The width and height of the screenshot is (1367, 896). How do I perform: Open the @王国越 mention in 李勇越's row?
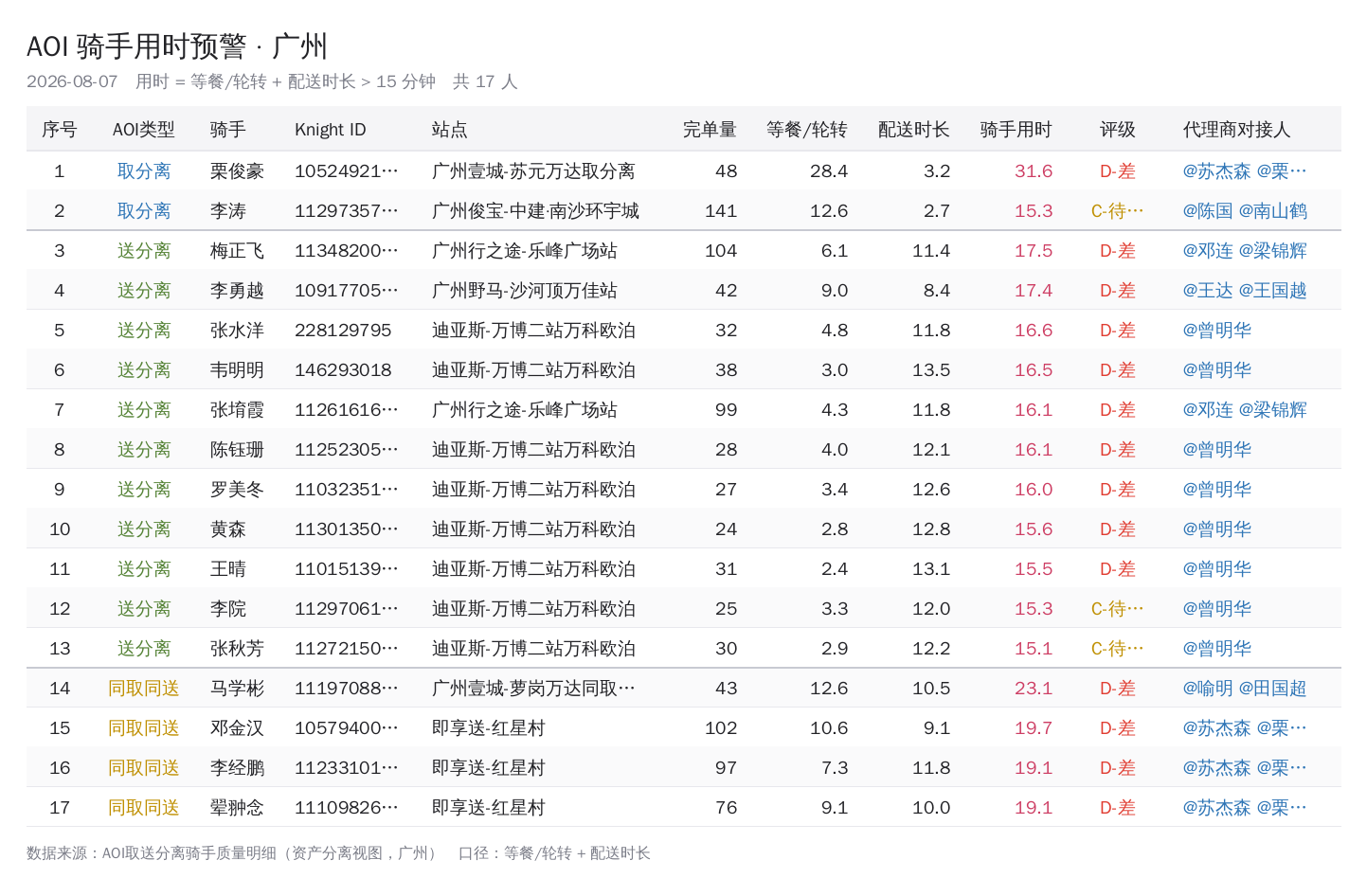click(1273, 291)
